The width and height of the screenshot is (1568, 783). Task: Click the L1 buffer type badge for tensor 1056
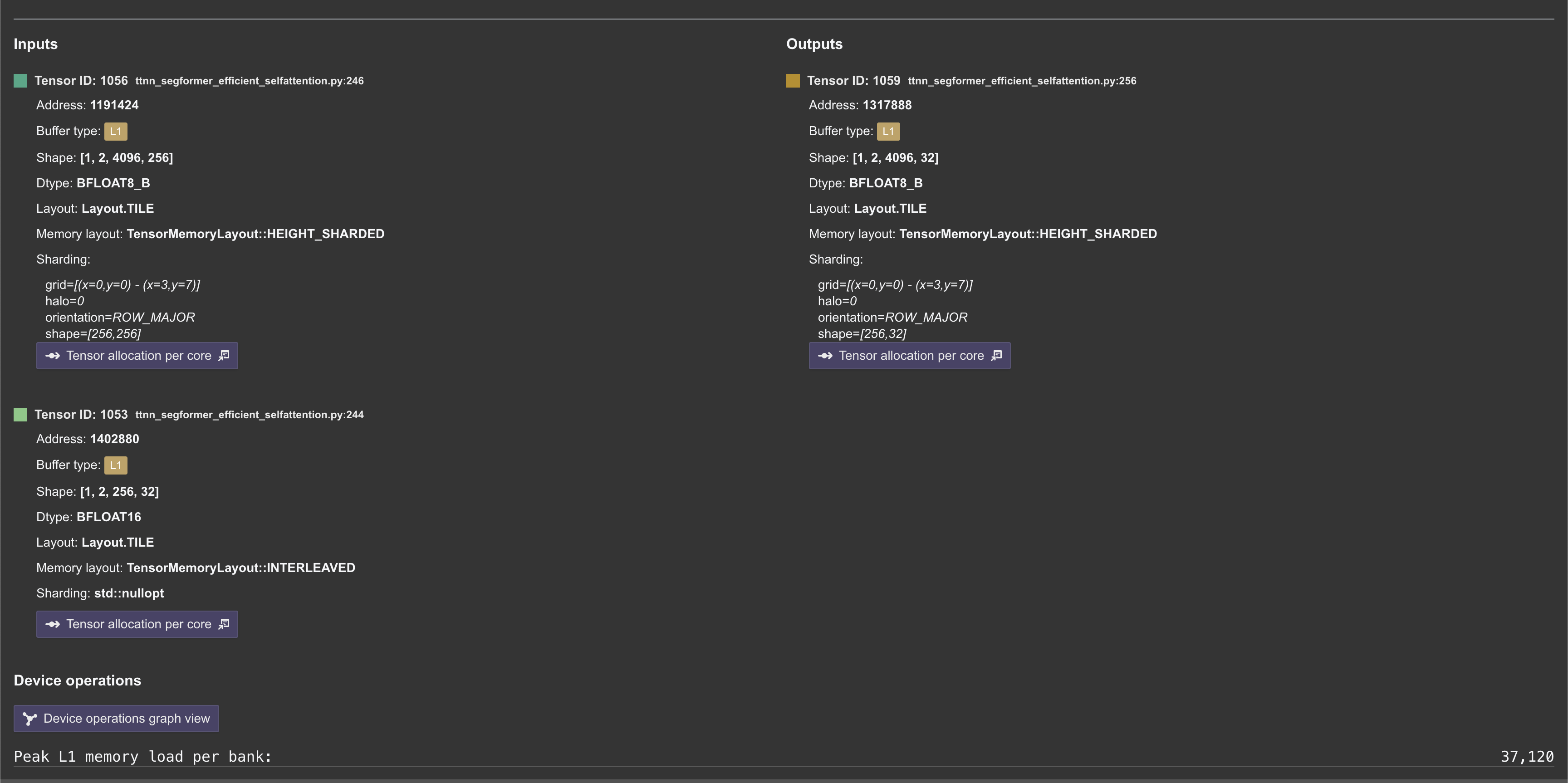(x=116, y=131)
